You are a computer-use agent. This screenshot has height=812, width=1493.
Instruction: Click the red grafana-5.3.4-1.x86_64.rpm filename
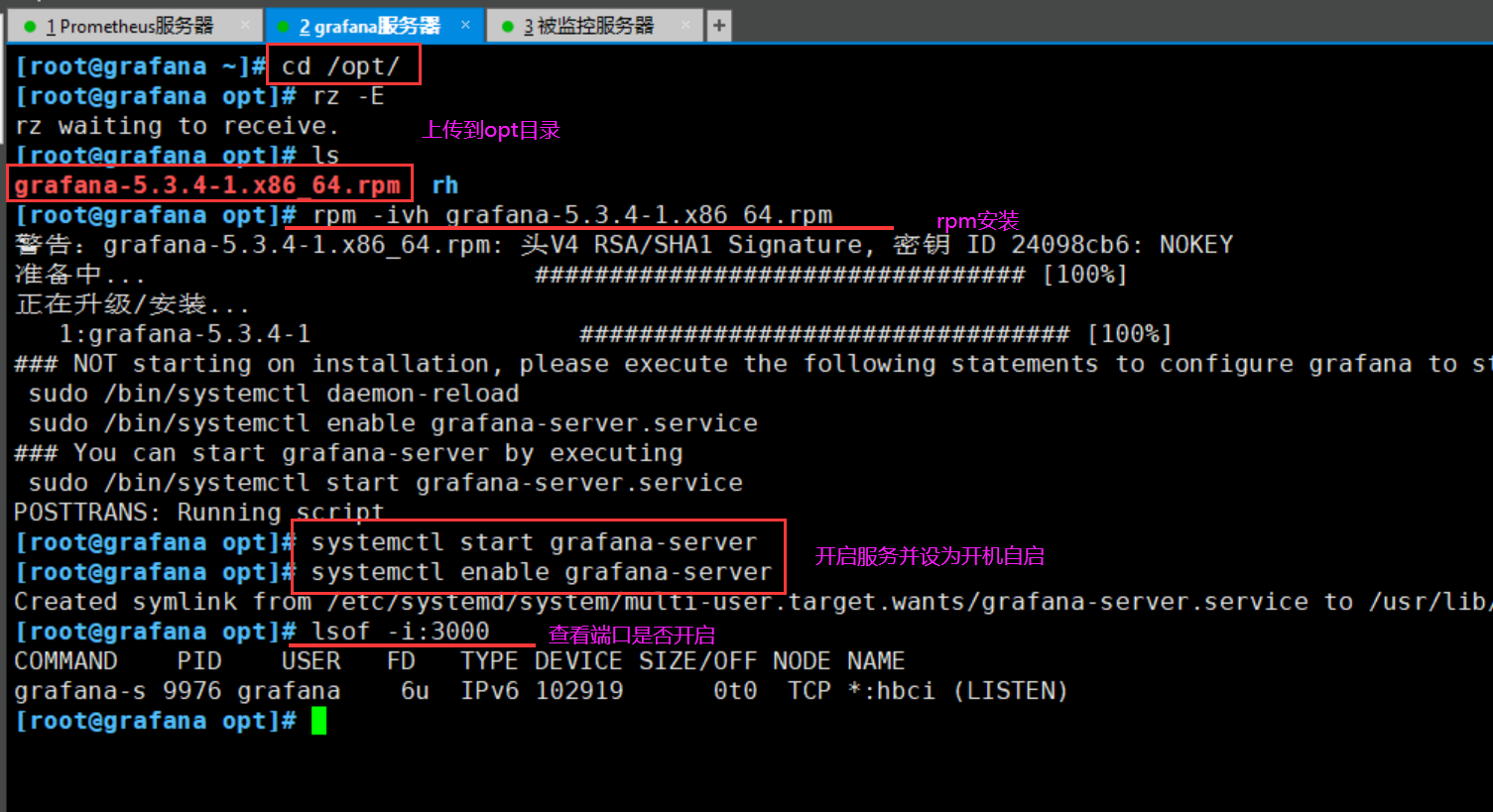pos(207,185)
